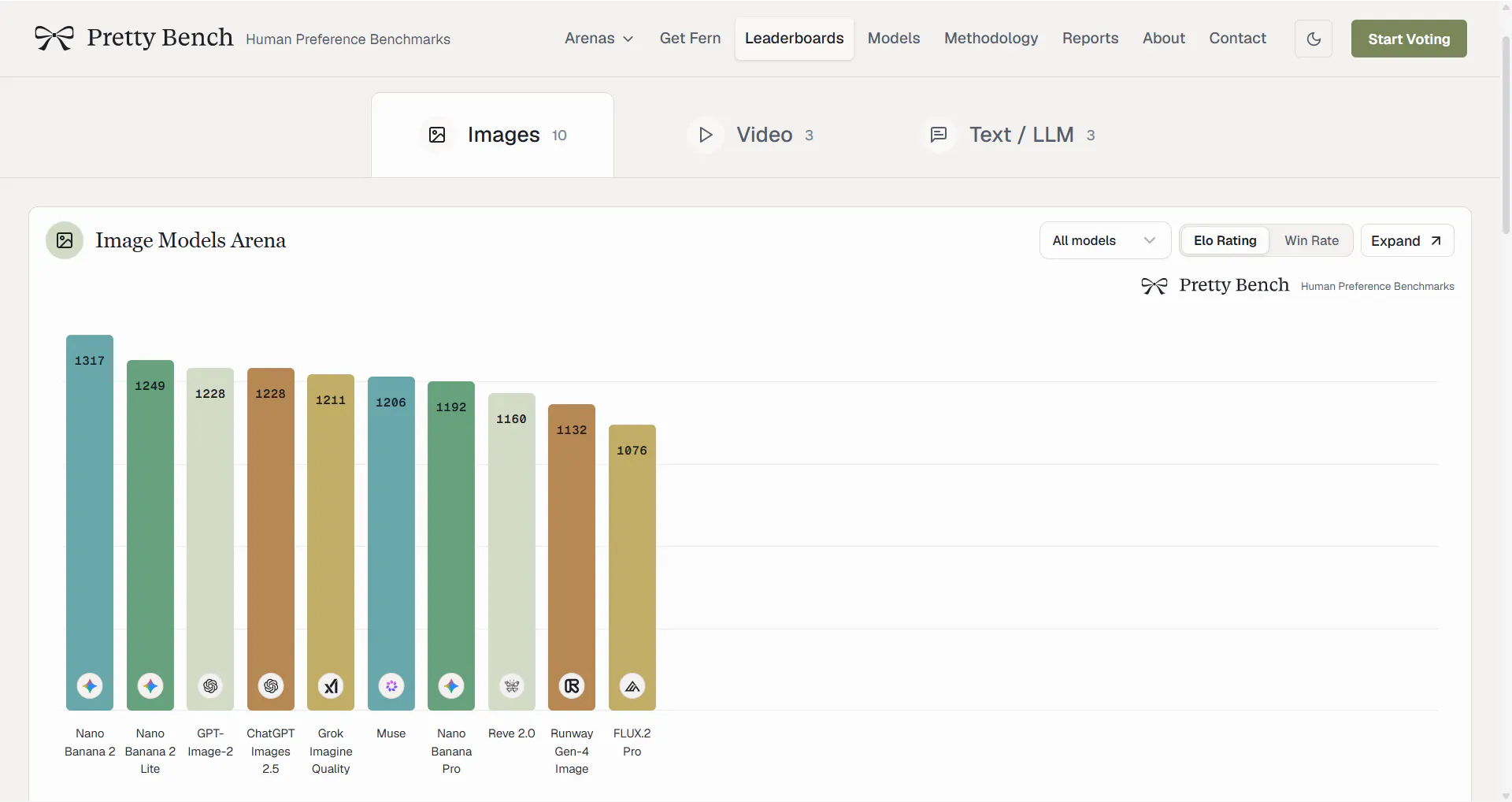Image resolution: width=1512 pixels, height=802 pixels.
Task: Open the Reports nav item
Action: point(1090,39)
